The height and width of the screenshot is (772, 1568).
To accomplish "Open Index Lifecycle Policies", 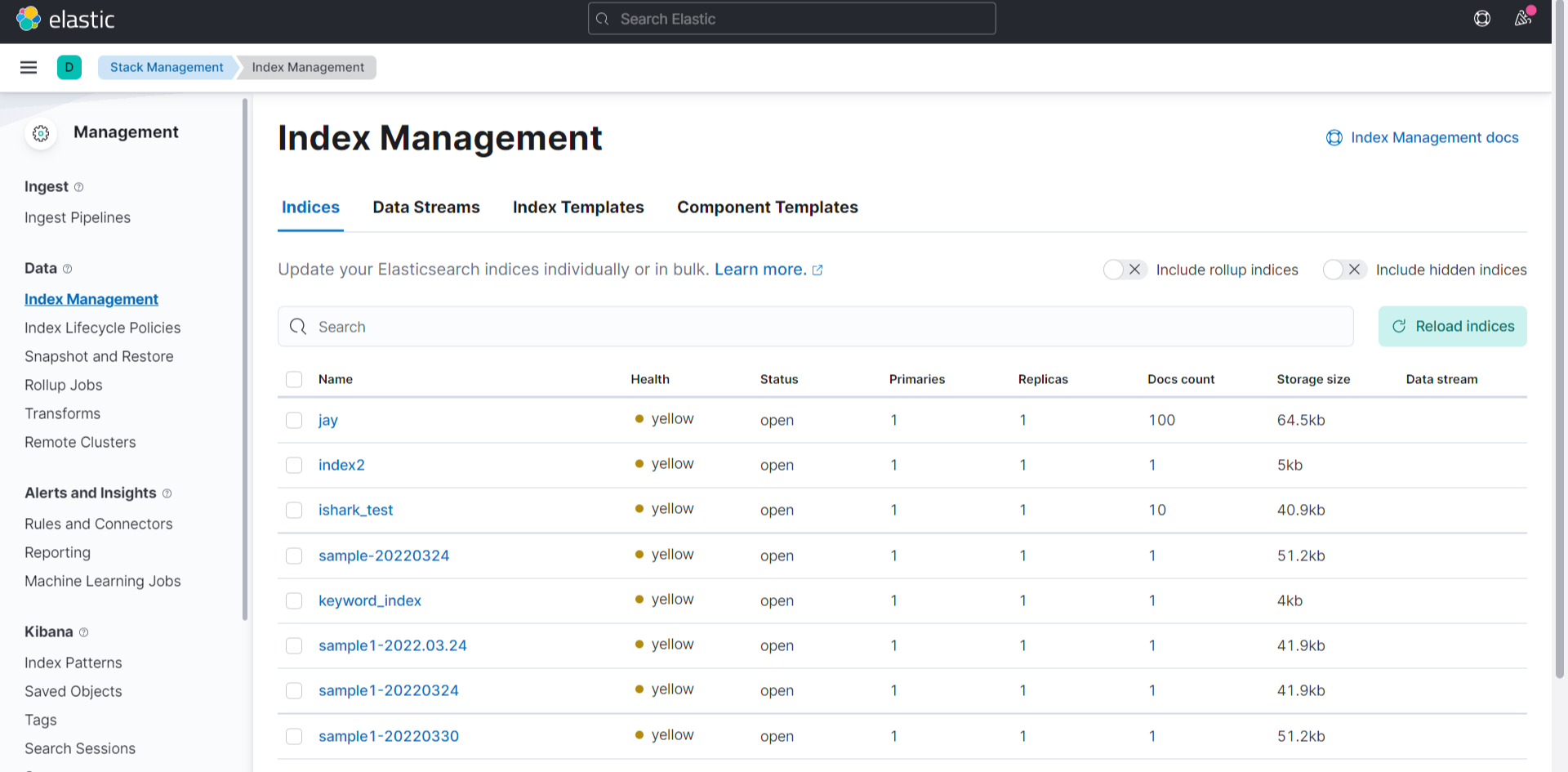I will (x=103, y=328).
